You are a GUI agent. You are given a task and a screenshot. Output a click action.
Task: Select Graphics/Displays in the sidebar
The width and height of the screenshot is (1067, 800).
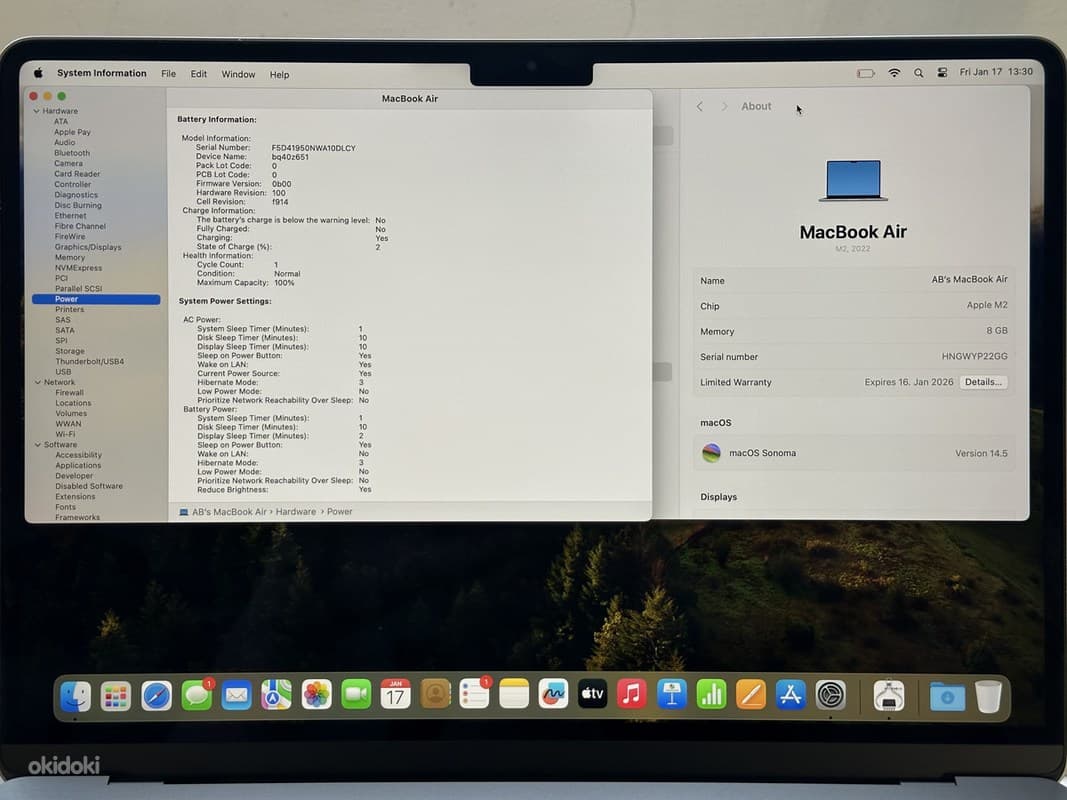coord(88,247)
